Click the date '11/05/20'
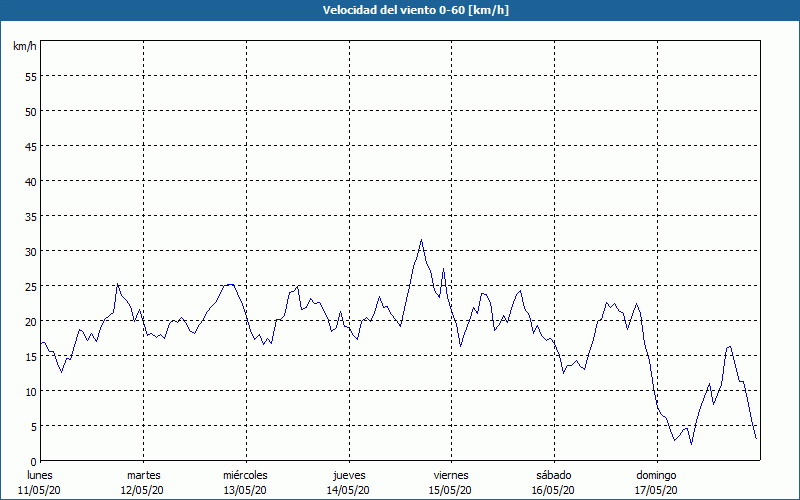 click(x=39, y=490)
